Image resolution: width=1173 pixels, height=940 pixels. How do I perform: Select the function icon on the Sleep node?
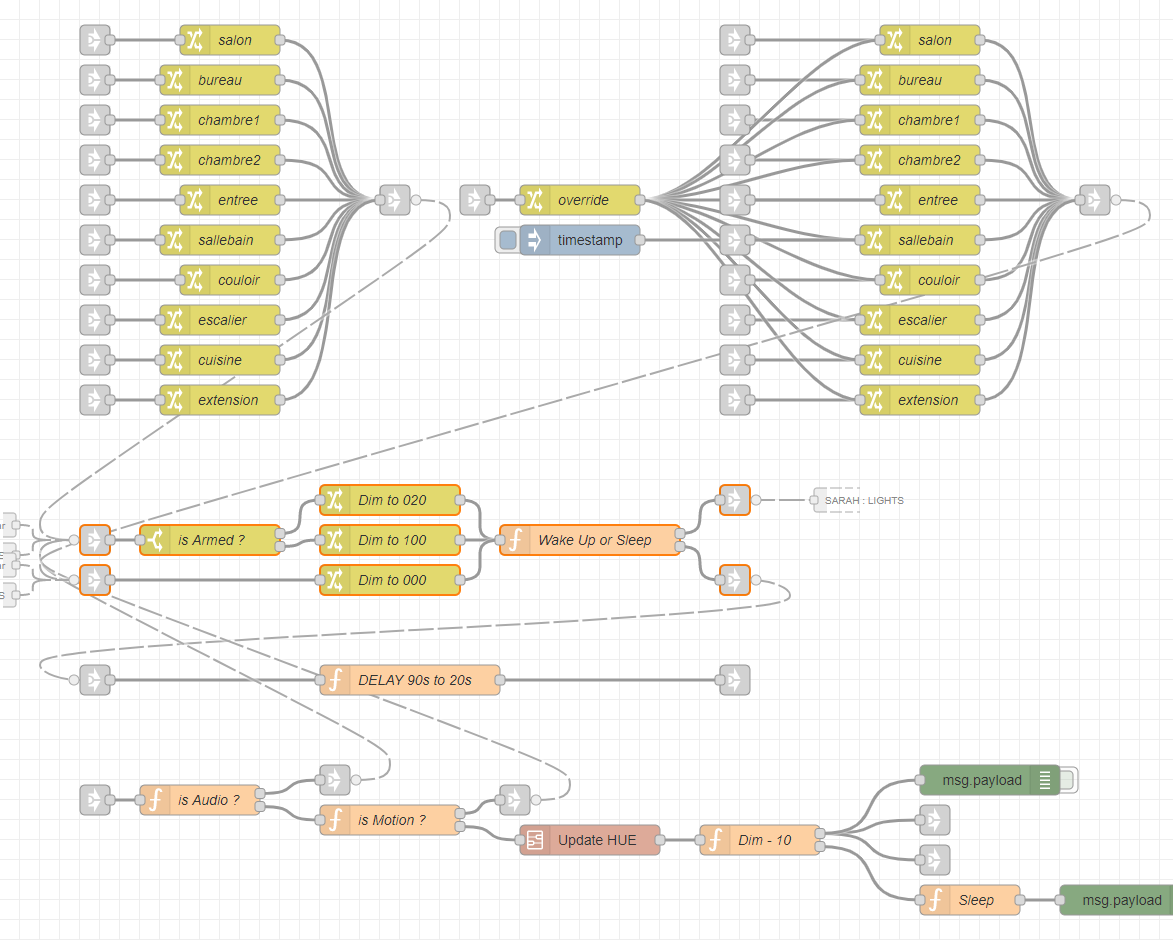coord(935,900)
